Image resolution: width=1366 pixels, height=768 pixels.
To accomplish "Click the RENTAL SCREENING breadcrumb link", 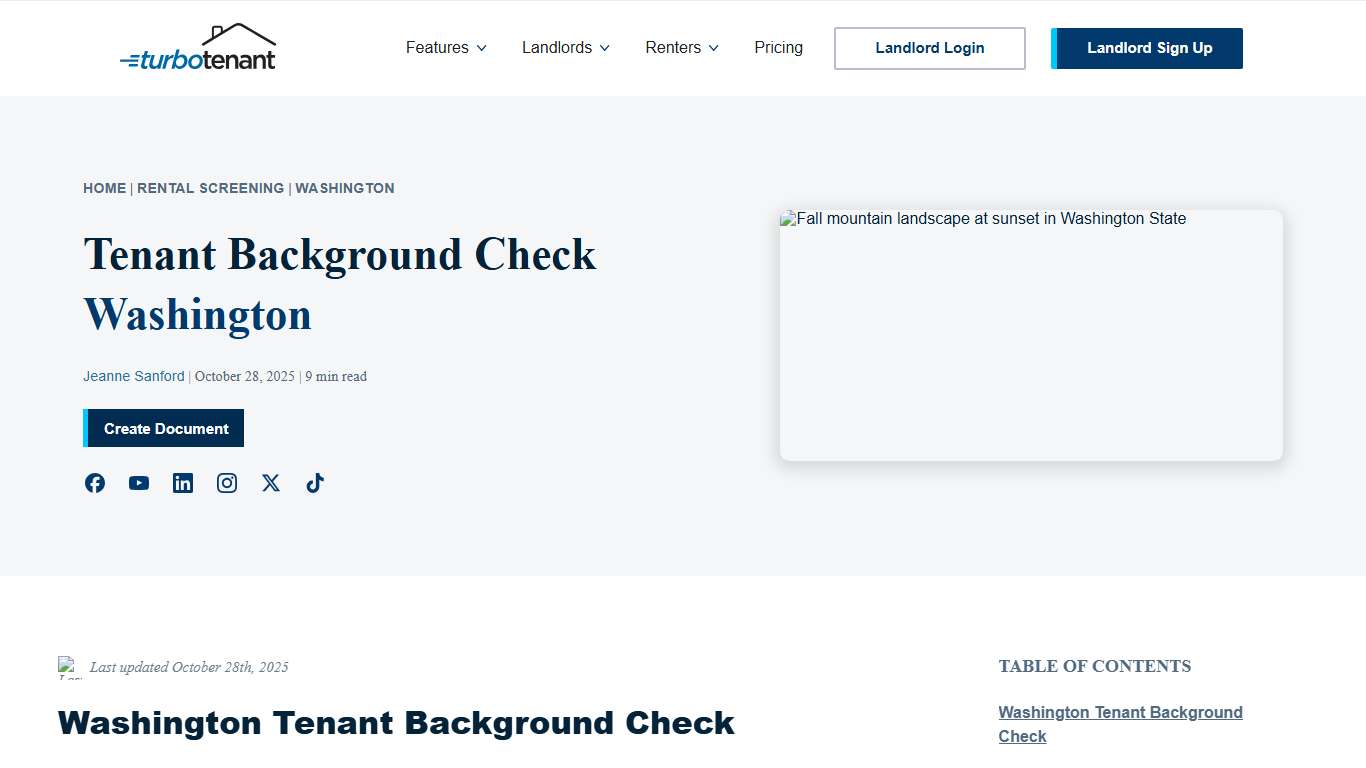I will click(211, 188).
